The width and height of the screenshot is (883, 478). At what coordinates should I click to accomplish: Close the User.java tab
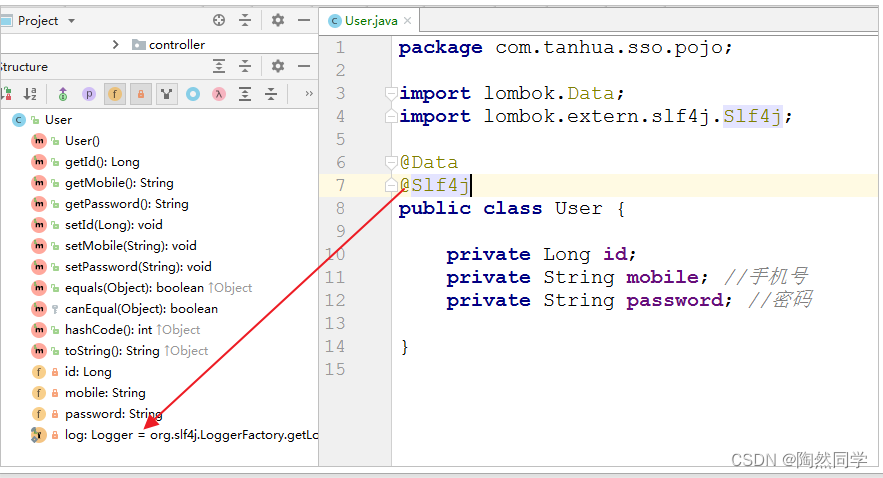[x=408, y=21]
